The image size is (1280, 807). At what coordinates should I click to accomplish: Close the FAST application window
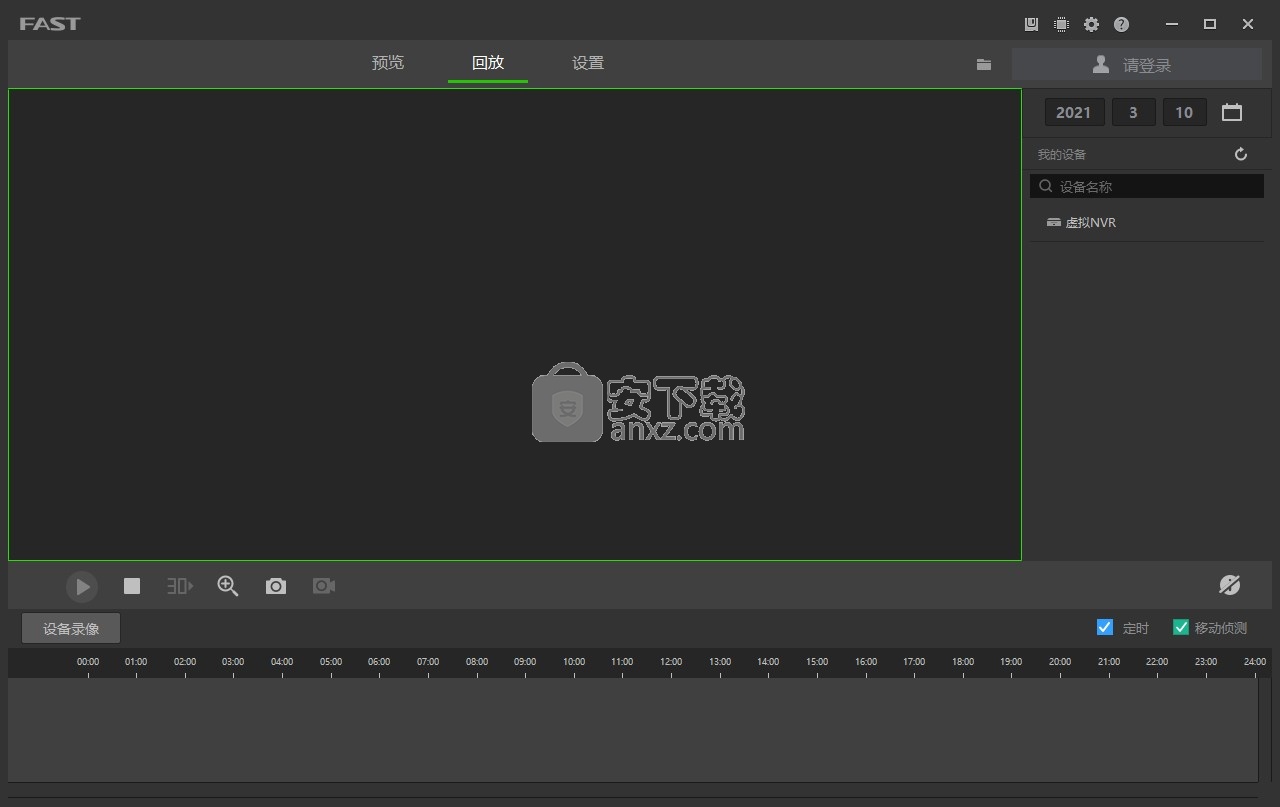(x=1248, y=24)
